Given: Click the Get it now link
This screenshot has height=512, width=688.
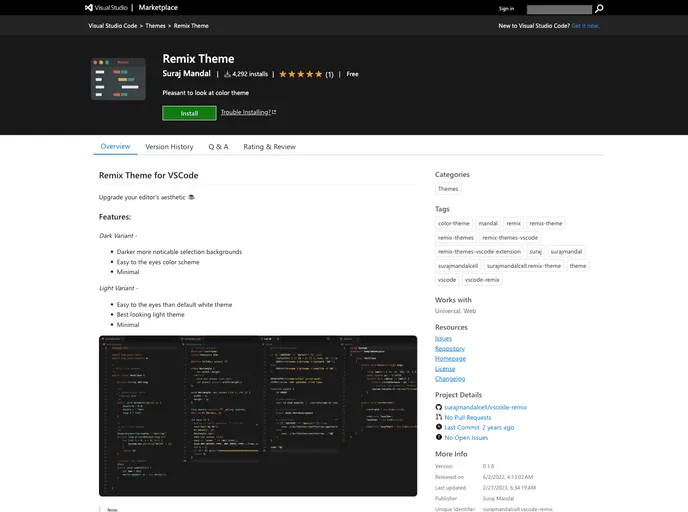Looking at the screenshot, I should (585, 26).
